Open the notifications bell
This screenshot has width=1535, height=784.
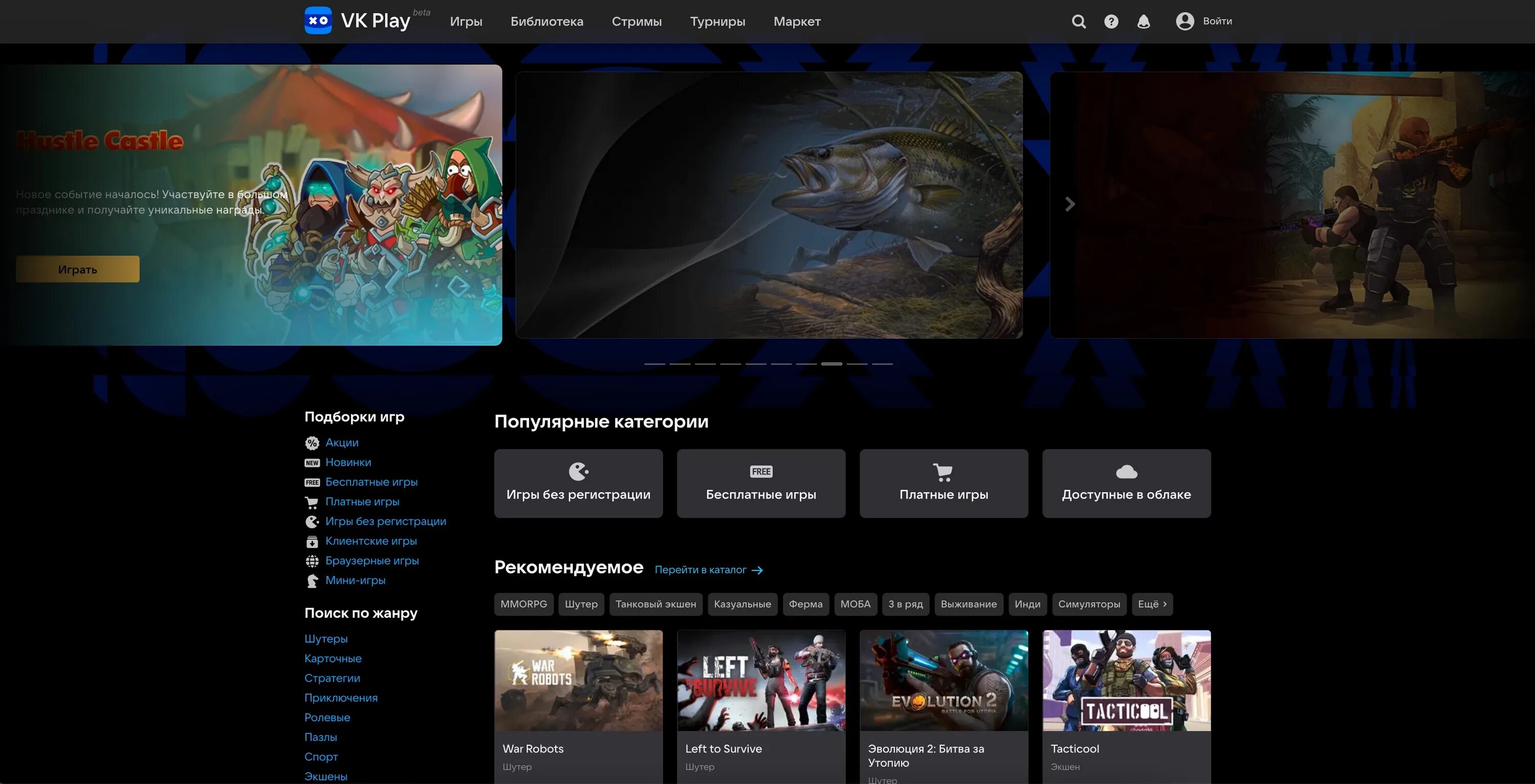[1143, 21]
